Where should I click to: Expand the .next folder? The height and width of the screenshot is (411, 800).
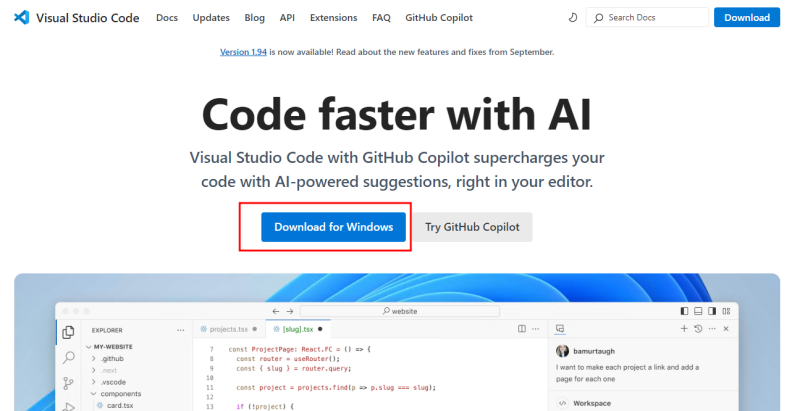coord(93,370)
